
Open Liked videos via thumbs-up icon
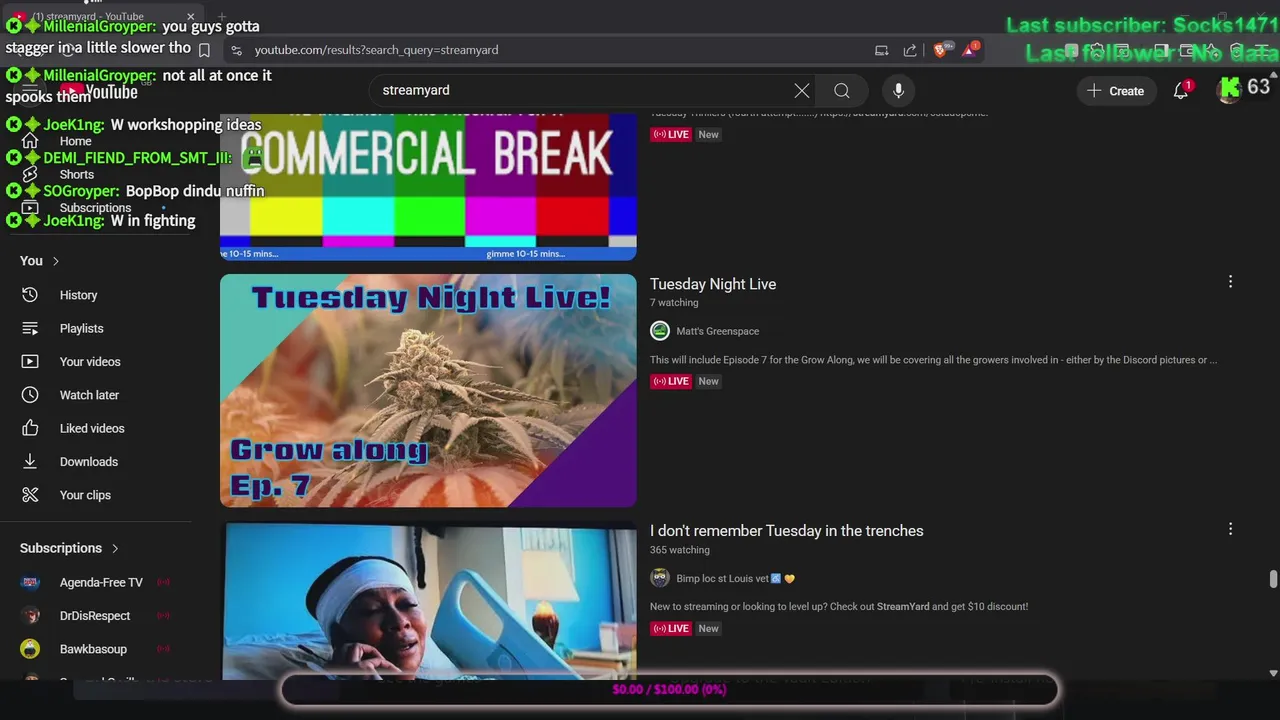[x=30, y=428]
